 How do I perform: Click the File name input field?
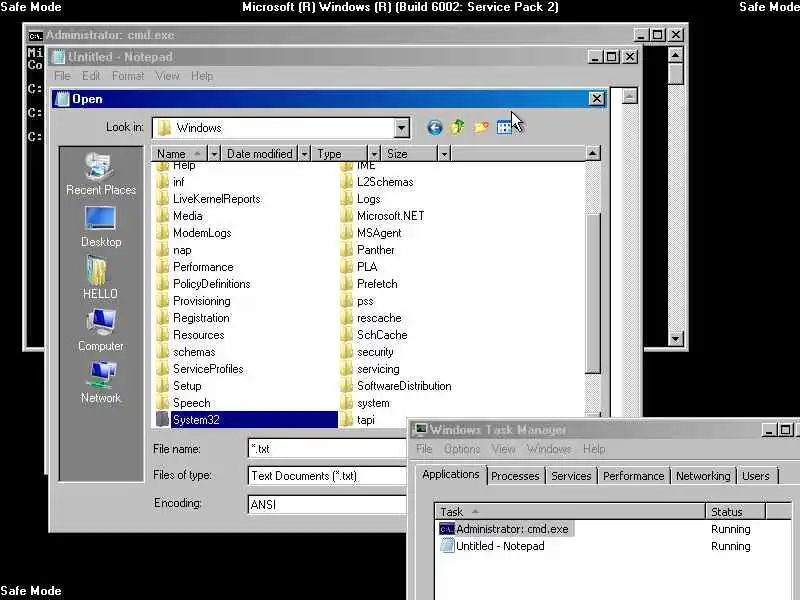(327, 448)
